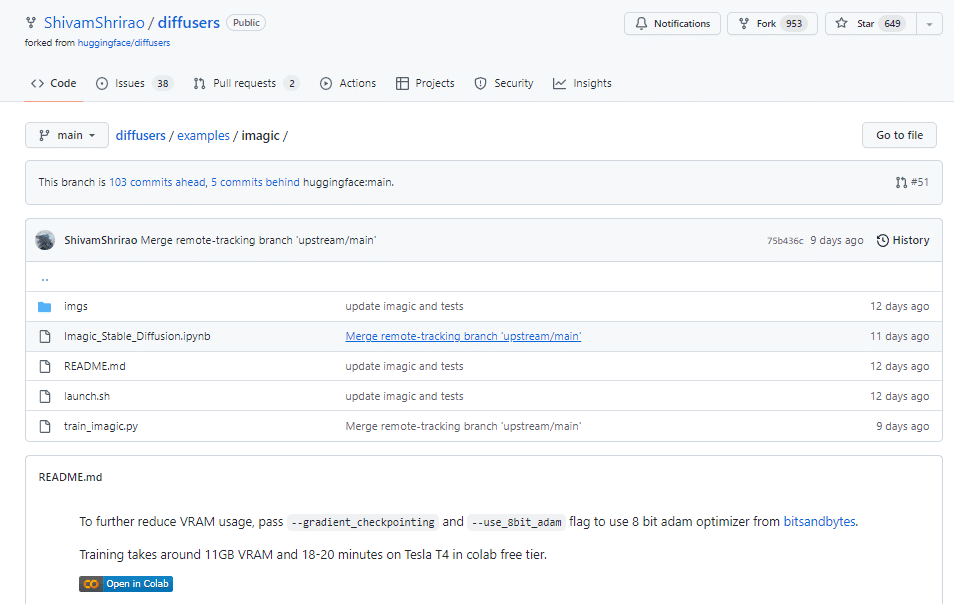
Task: Open the Pull requests tab
Action: (246, 83)
